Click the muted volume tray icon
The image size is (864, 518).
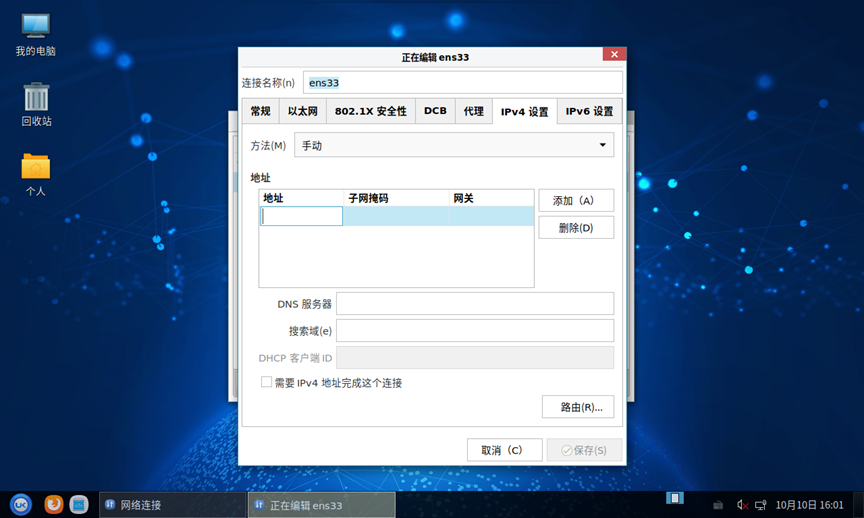743,505
